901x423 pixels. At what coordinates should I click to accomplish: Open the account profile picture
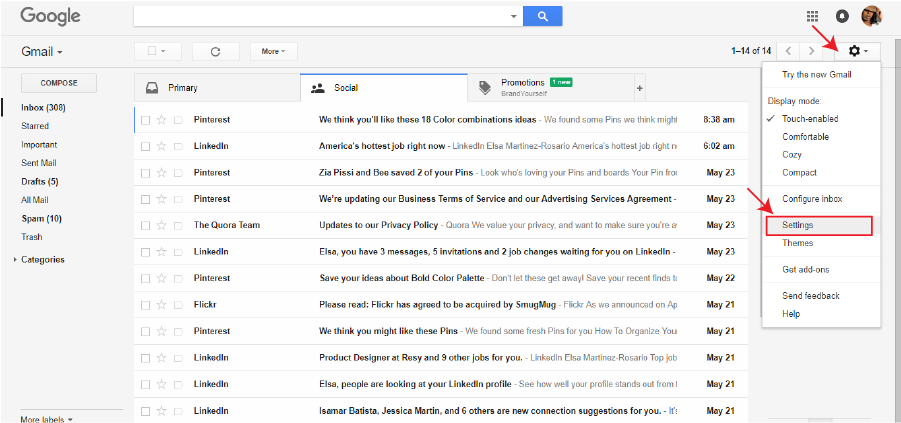871,16
